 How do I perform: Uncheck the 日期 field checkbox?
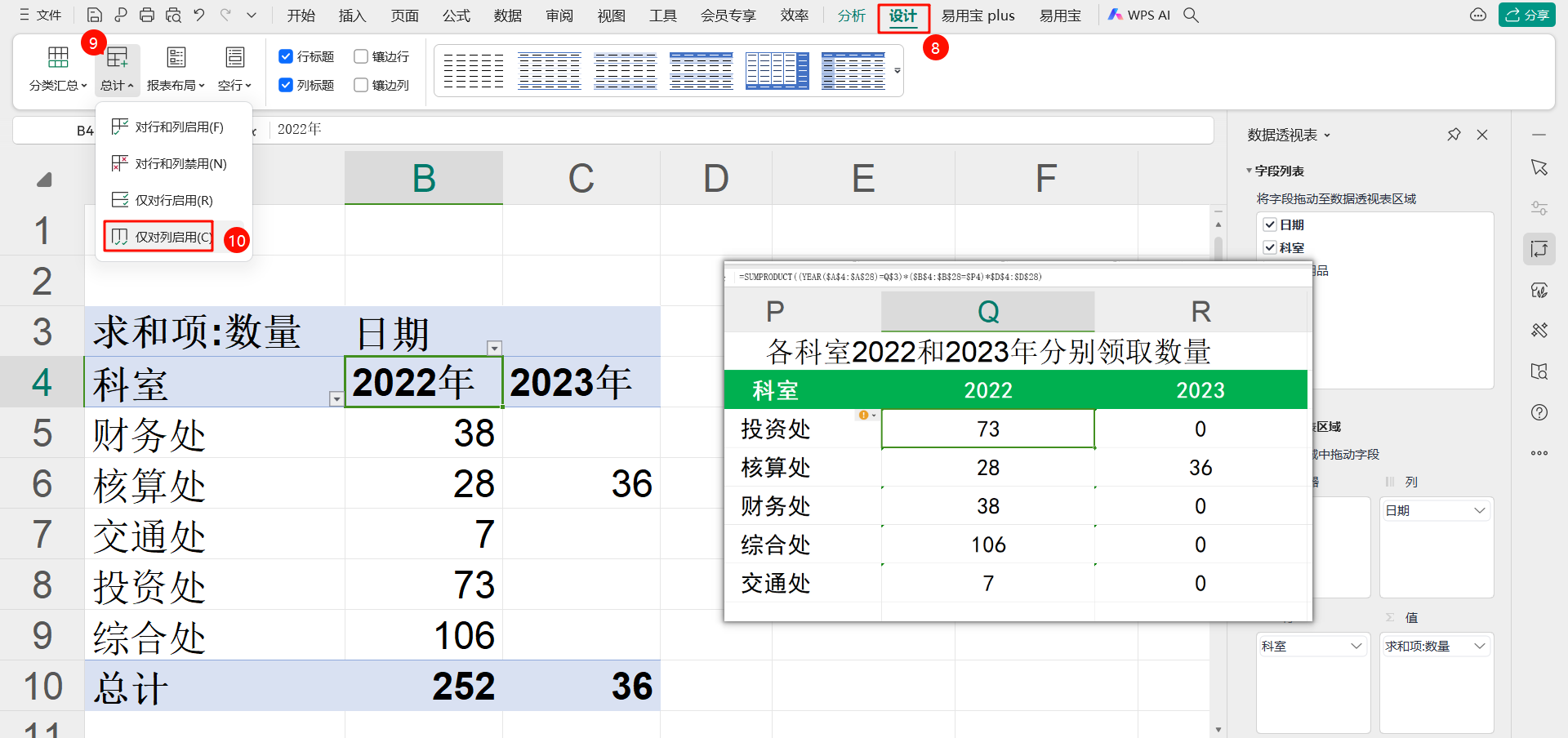[1270, 225]
